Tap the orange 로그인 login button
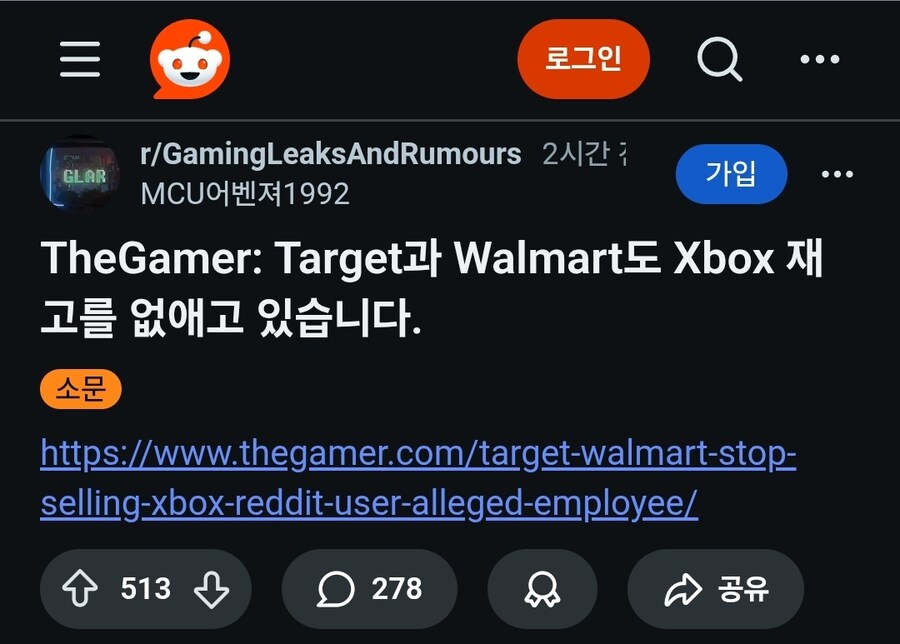The width and height of the screenshot is (900, 644). [583, 59]
